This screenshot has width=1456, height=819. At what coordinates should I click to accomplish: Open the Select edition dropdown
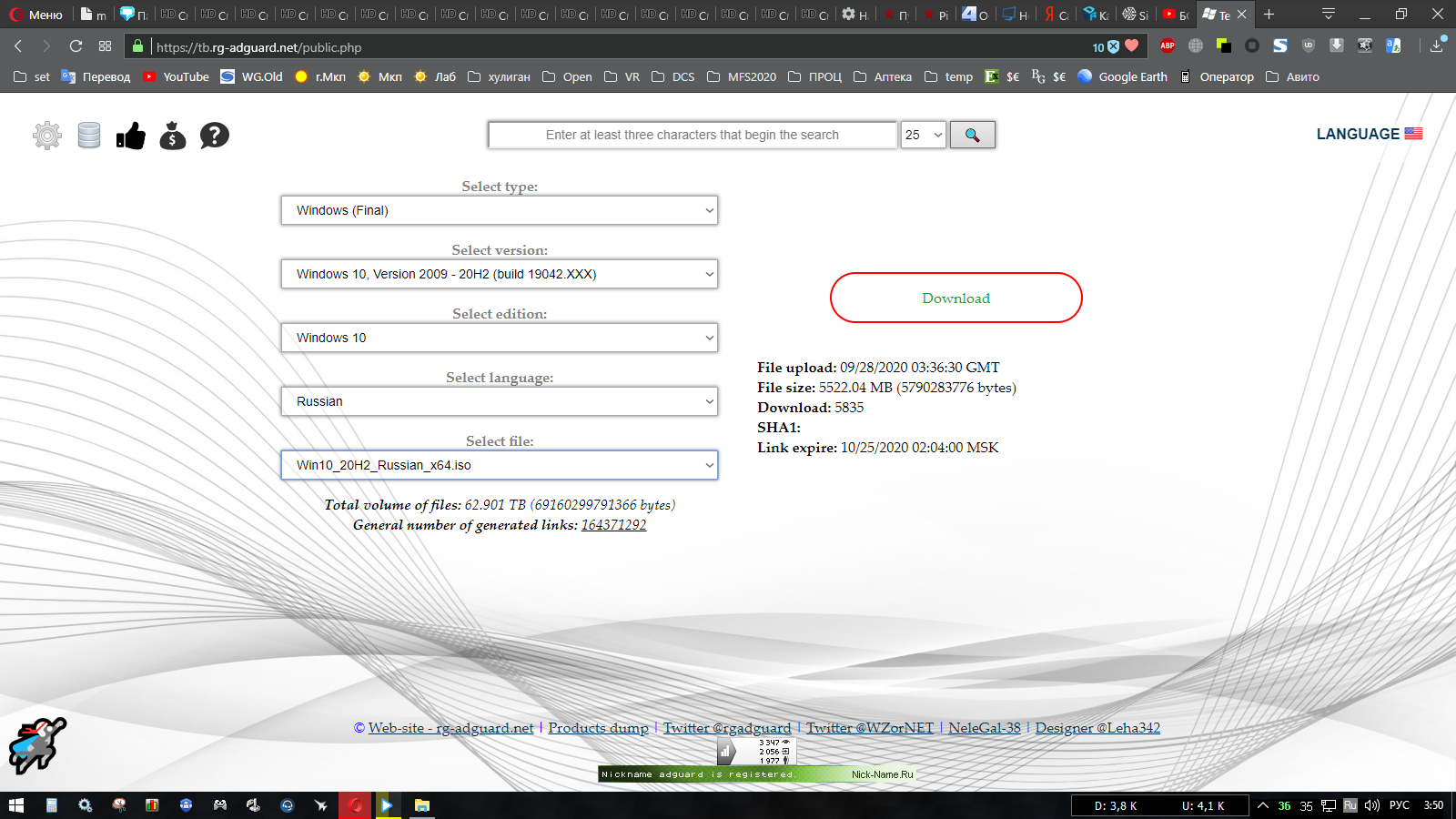coord(500,338)
